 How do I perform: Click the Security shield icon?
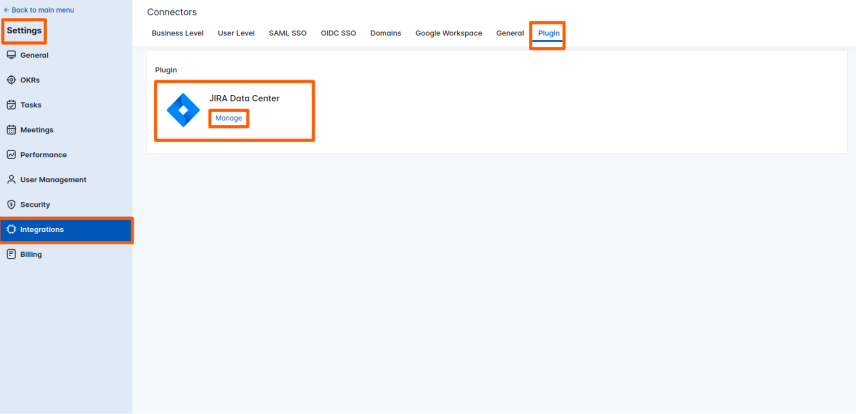[11, 204]
